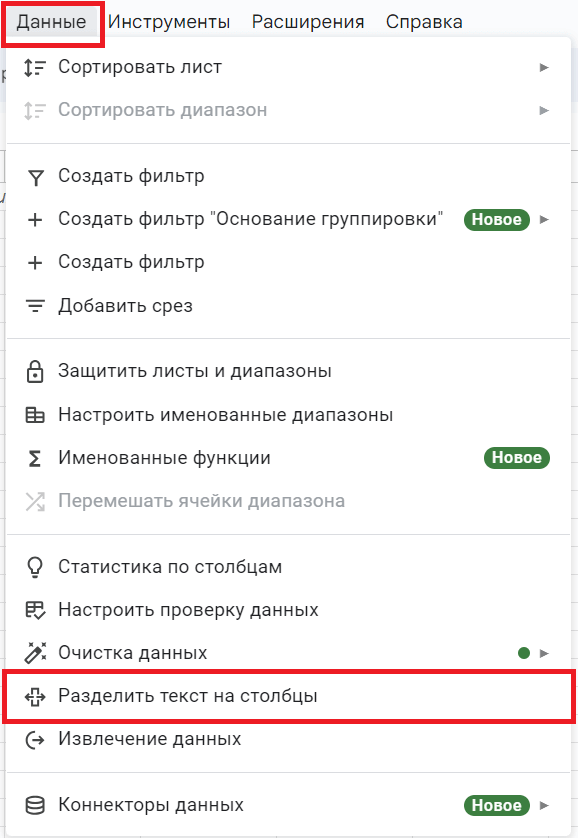
Task: Expand the Сортировать диапазон submenu arrow
Action: click(x=545, y=110)
